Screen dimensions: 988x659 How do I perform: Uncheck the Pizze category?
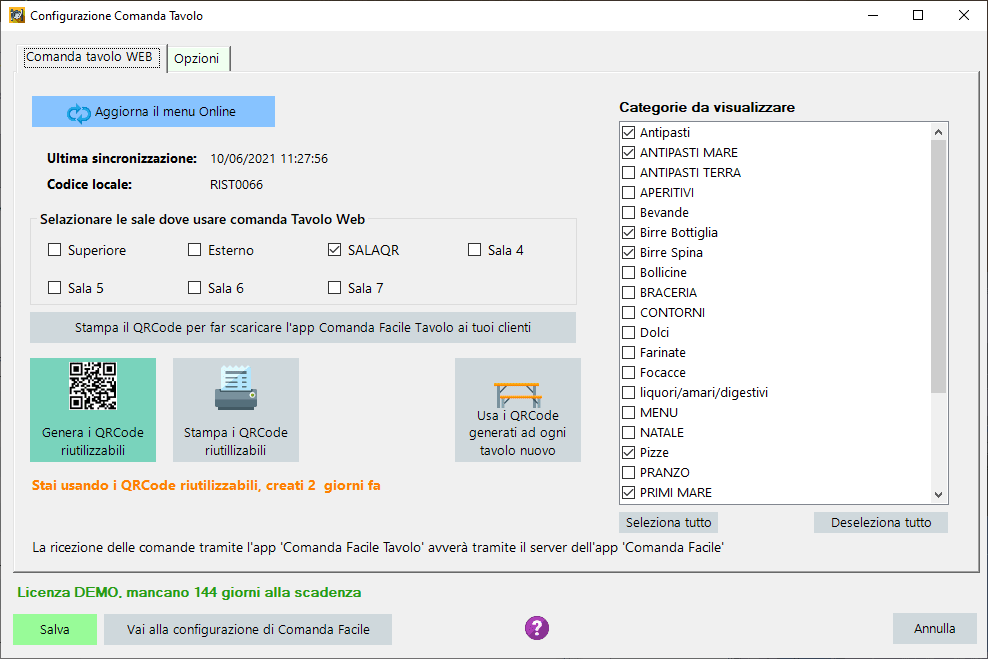(628, 452)
